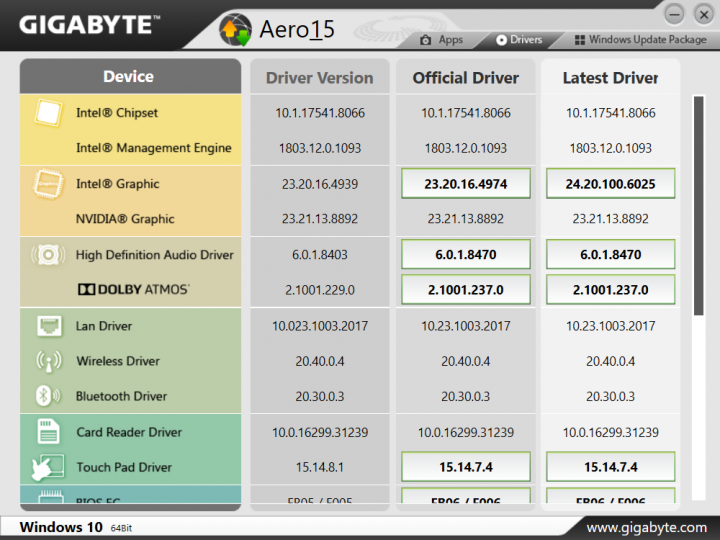Click the Intel Graphic chip icon
Image resolution: width=720 pixels, height=540 pixels.
pos(48,184)
